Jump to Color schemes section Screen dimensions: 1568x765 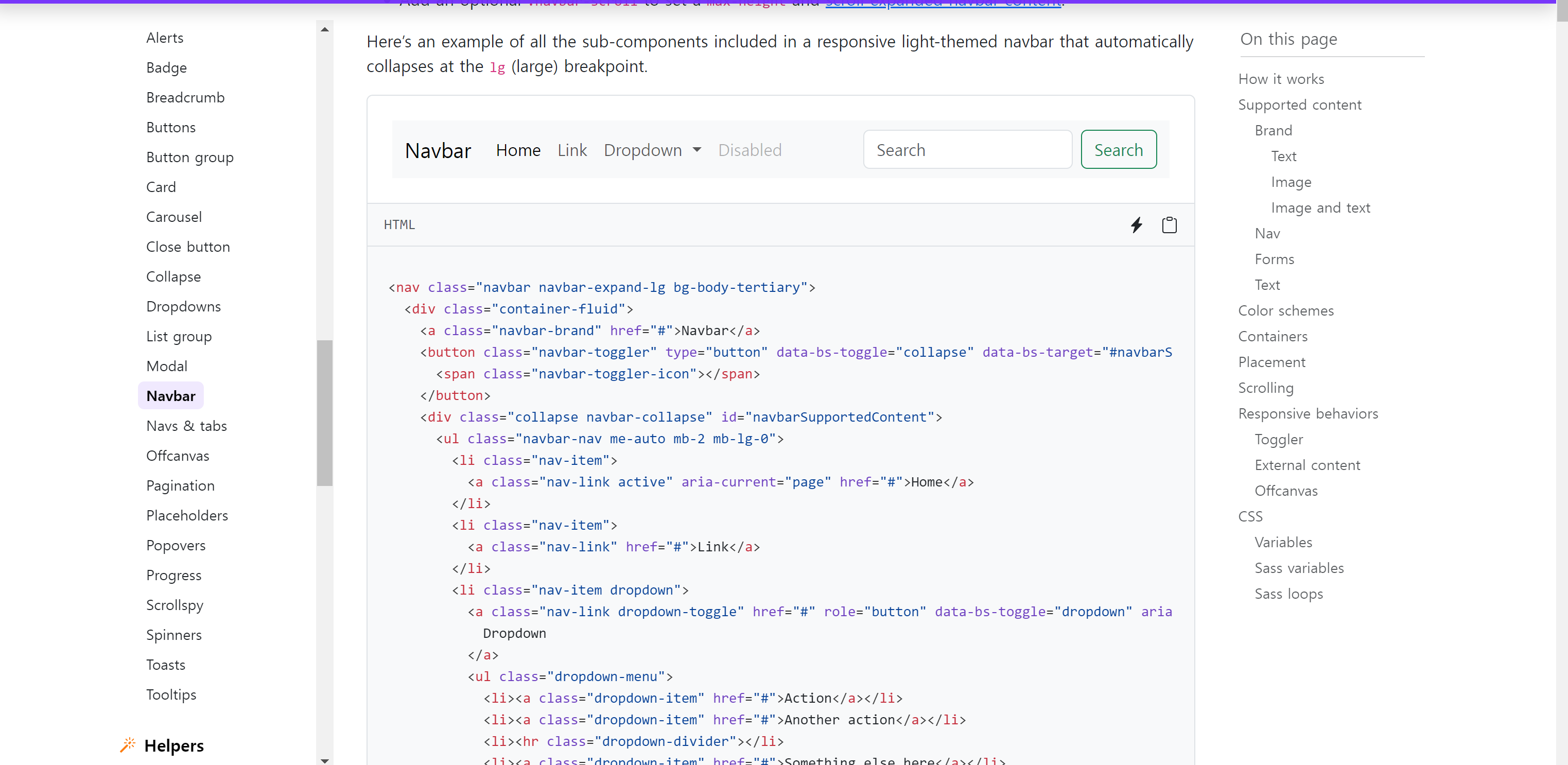1285,310
